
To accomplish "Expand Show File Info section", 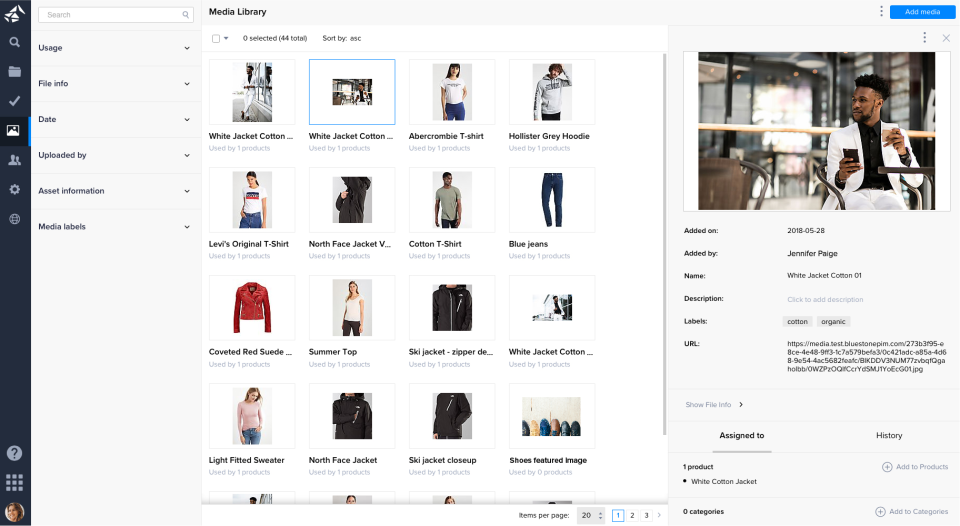I will [x=714, y=405].
